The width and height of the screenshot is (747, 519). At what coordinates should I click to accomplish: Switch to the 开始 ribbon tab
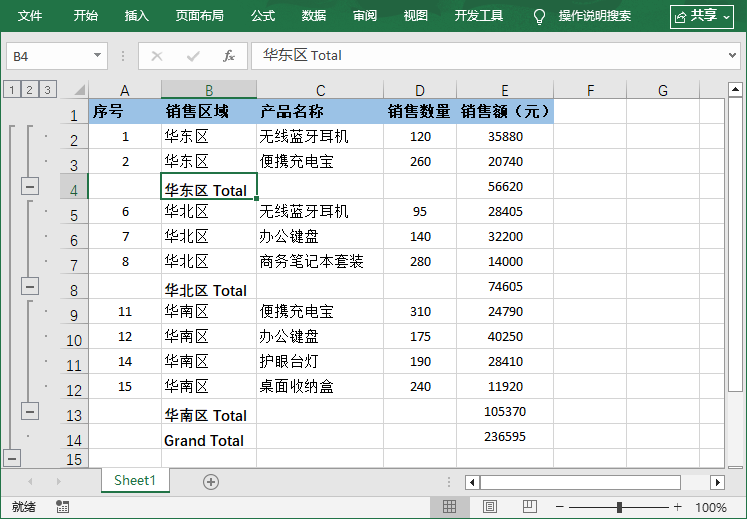pos(86,16)
